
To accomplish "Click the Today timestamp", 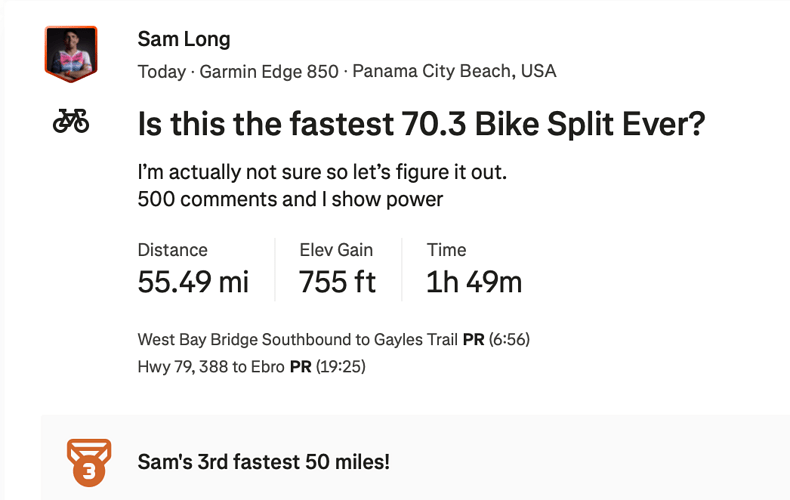I will click(x=162, y=72).
